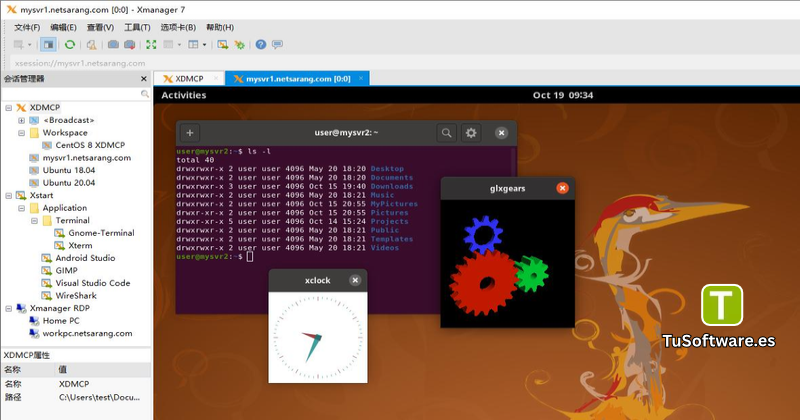Open the 工具(T) menu
The image size is (800, 420).
pos(137,28)
